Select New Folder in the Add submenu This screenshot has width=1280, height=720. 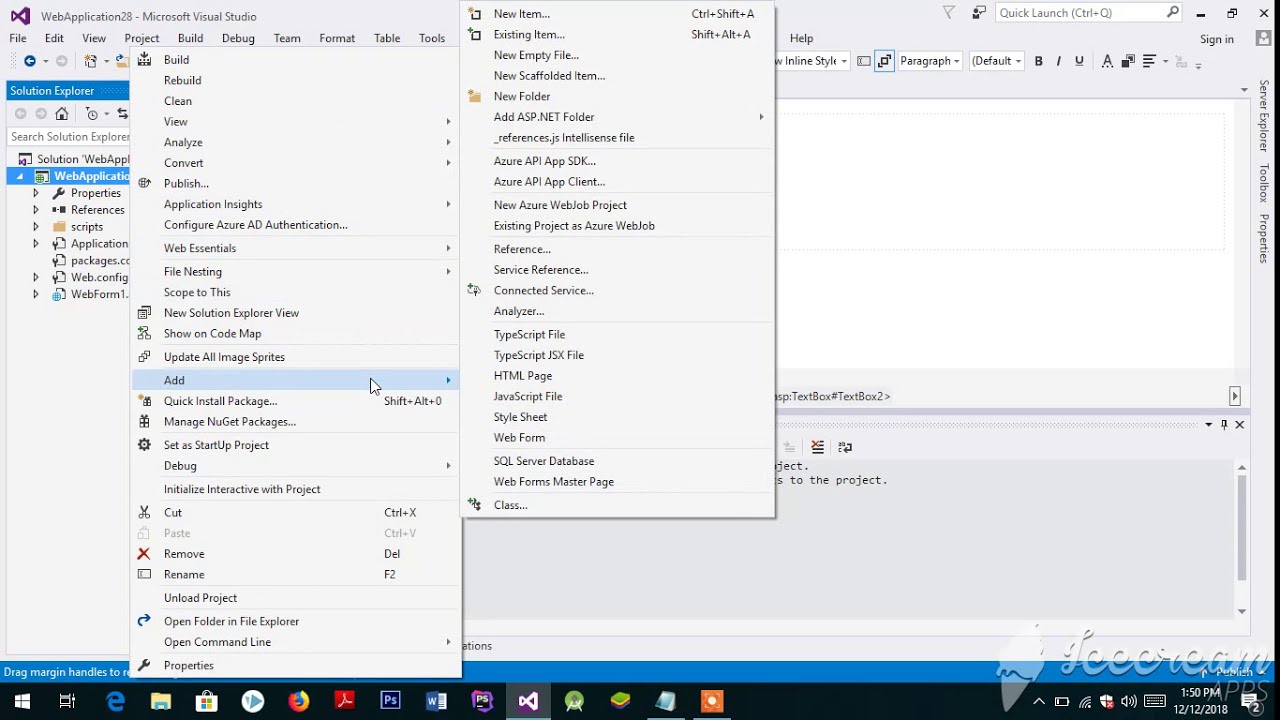coord(617,96)
